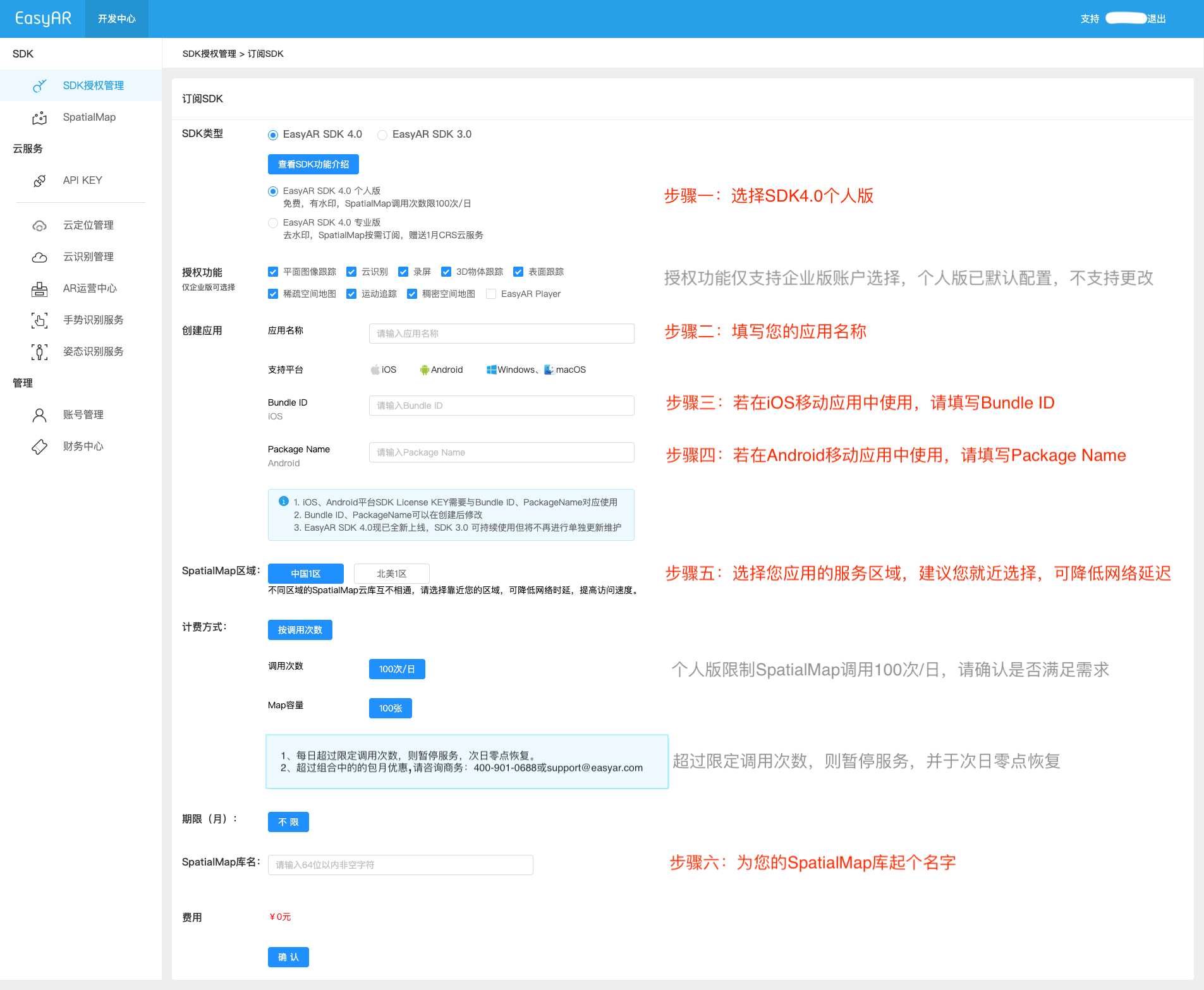This screenshot has width=1204, height=990.
Task: Click the SpatialMap sidebar icon
Action: (39, 118)
